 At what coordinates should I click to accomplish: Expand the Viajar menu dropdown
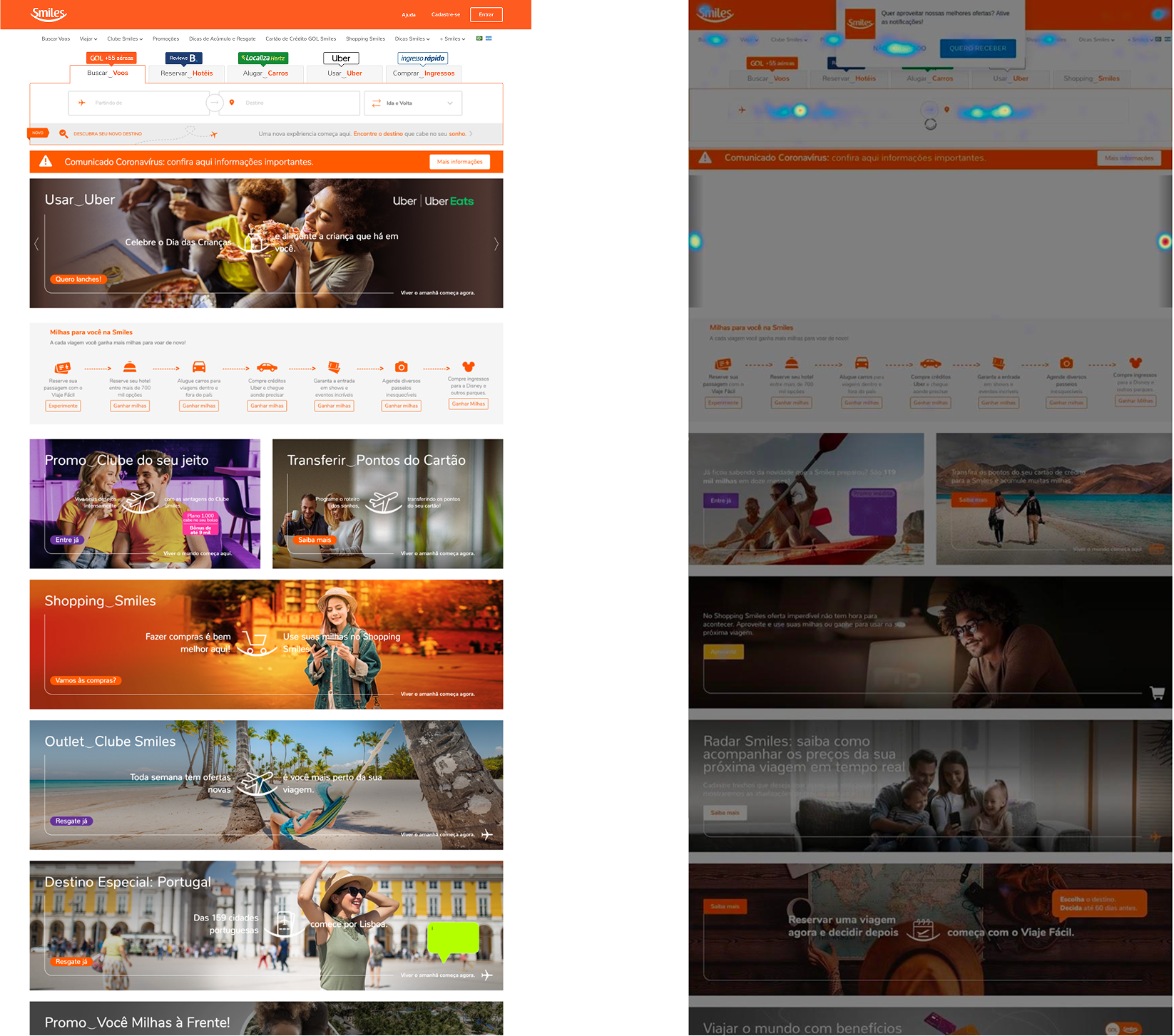88,39
